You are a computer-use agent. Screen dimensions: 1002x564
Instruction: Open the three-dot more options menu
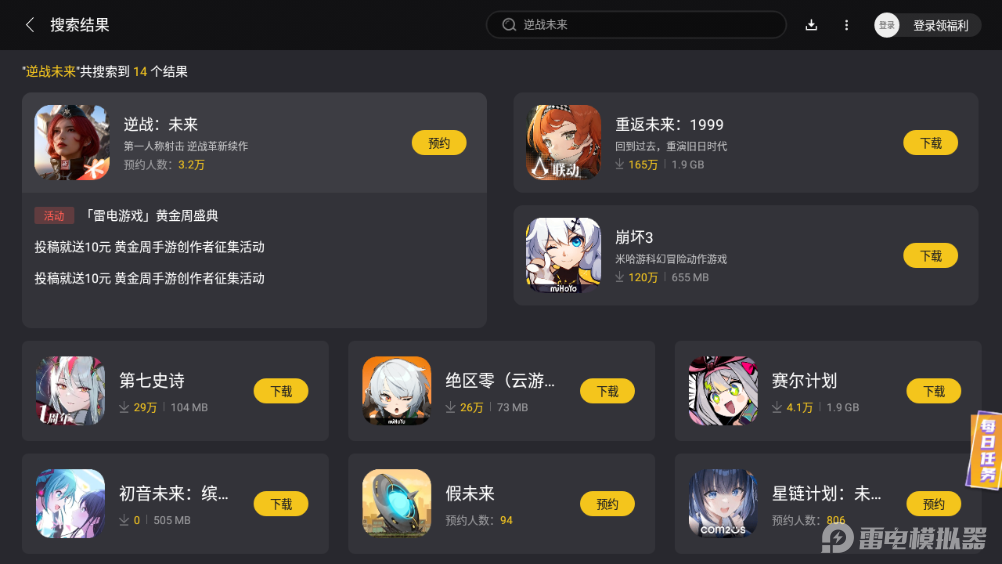pos(846,25)
